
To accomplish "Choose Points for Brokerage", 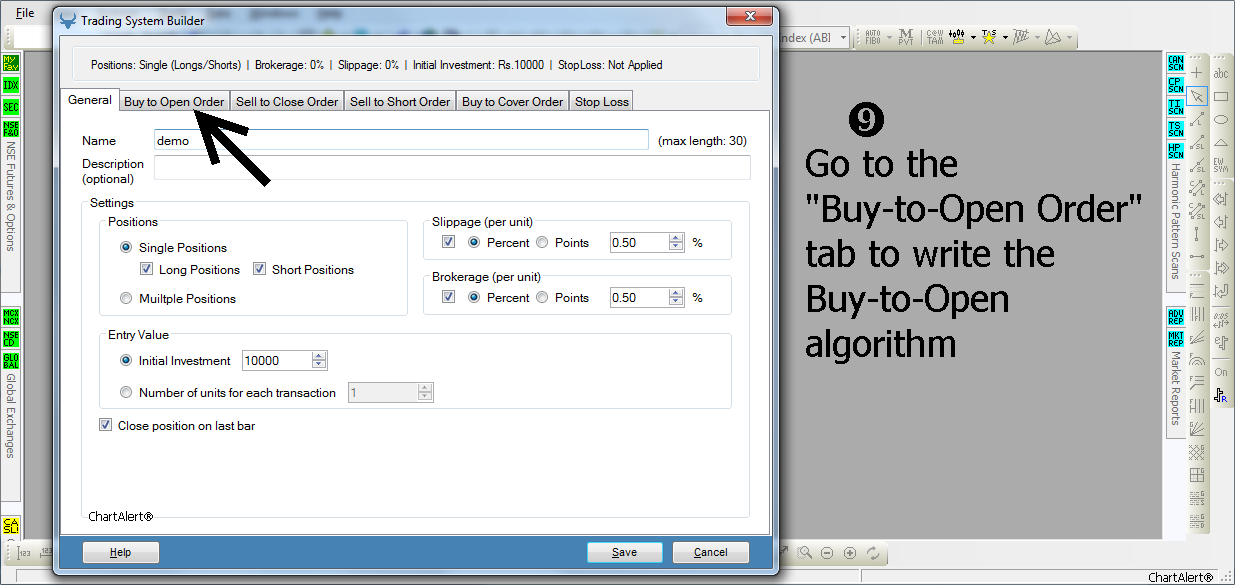I will pyautogui.click(x=542, y=297).
